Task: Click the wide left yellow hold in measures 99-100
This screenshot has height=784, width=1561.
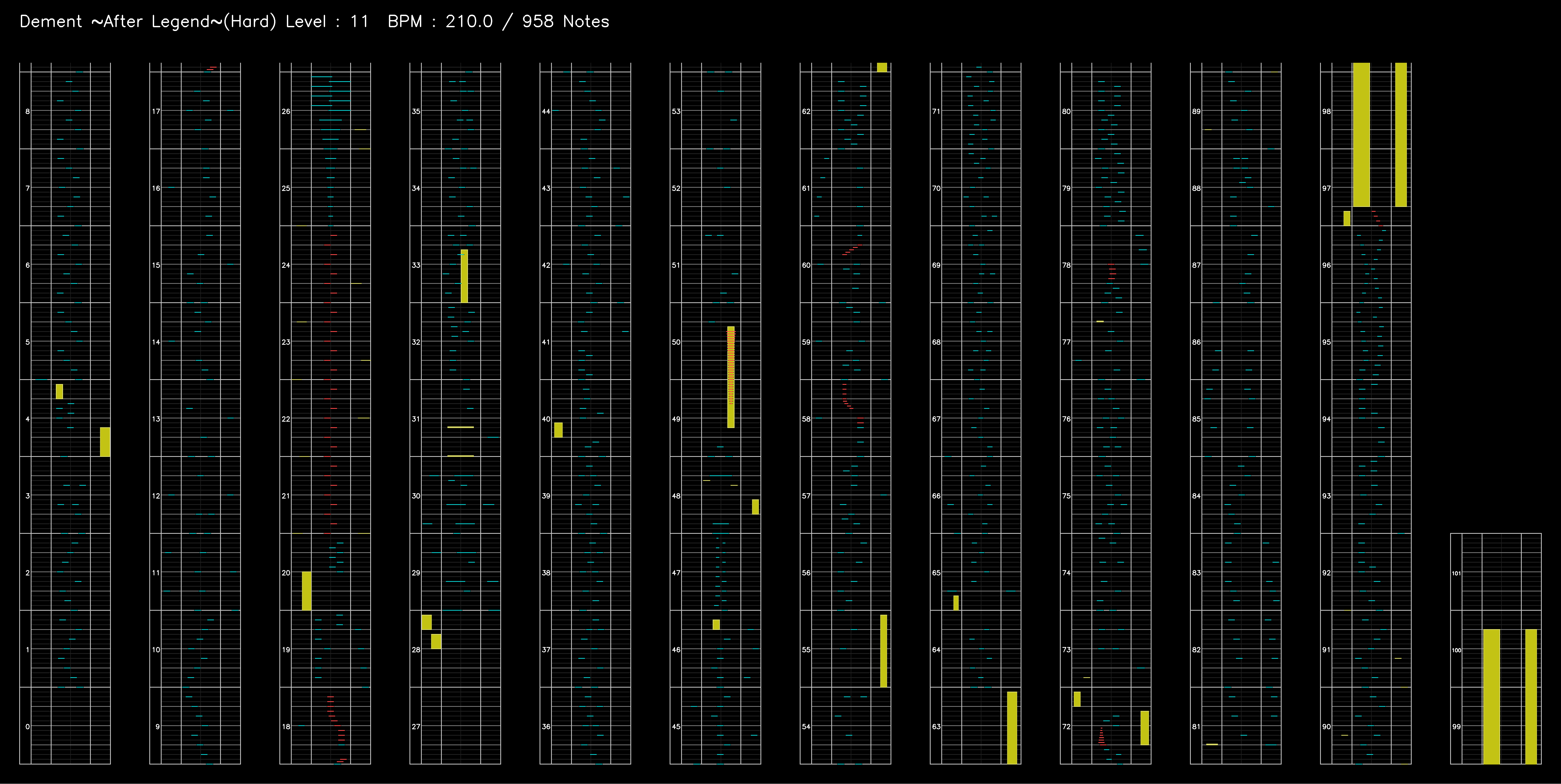Action: pos(1491,697)
